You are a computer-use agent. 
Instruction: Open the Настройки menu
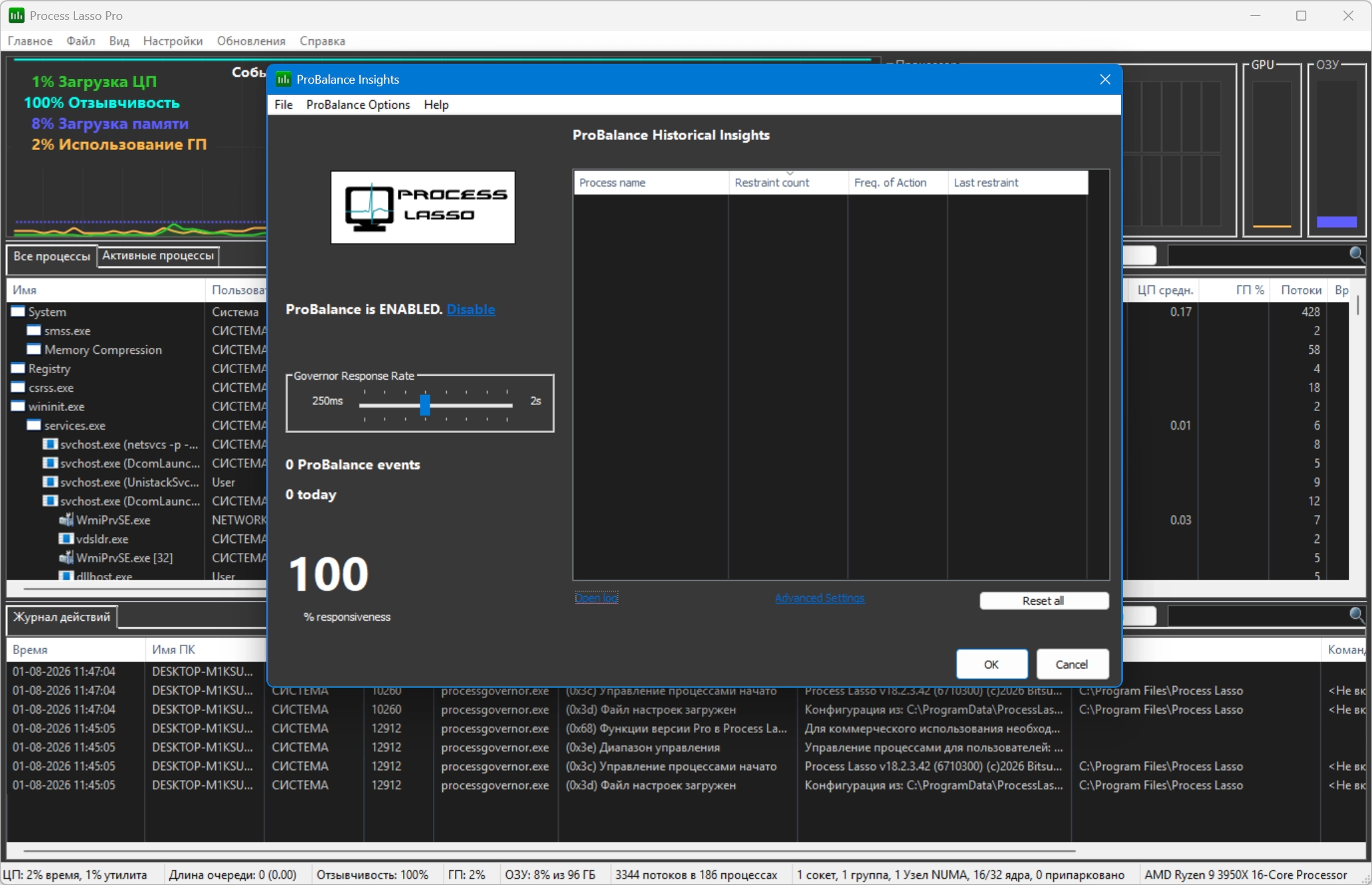point(173,41)
